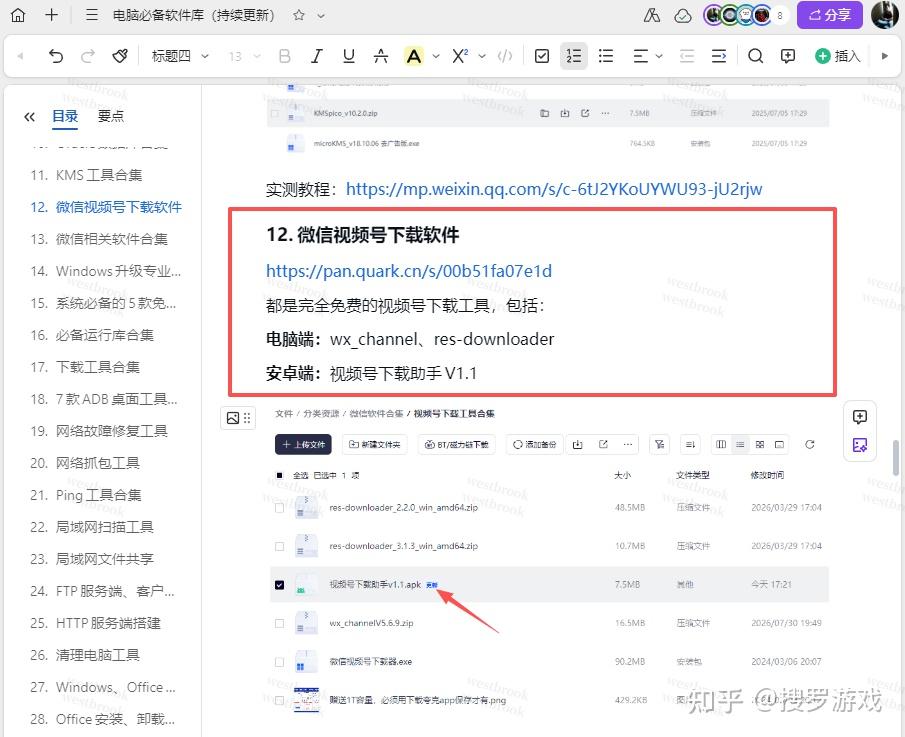Switch to the 要点 tab

[x=111, y=116]
